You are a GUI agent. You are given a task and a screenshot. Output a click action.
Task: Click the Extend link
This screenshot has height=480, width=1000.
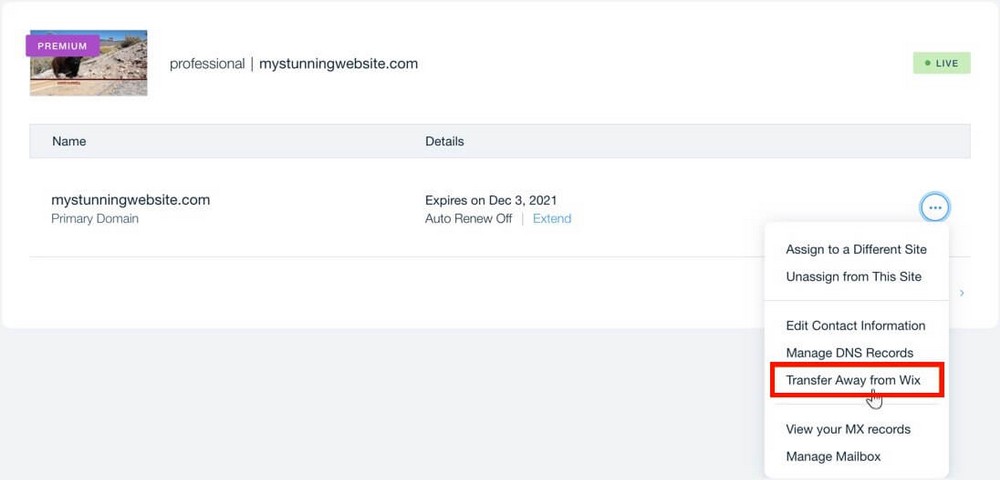(x=552, y=219)
